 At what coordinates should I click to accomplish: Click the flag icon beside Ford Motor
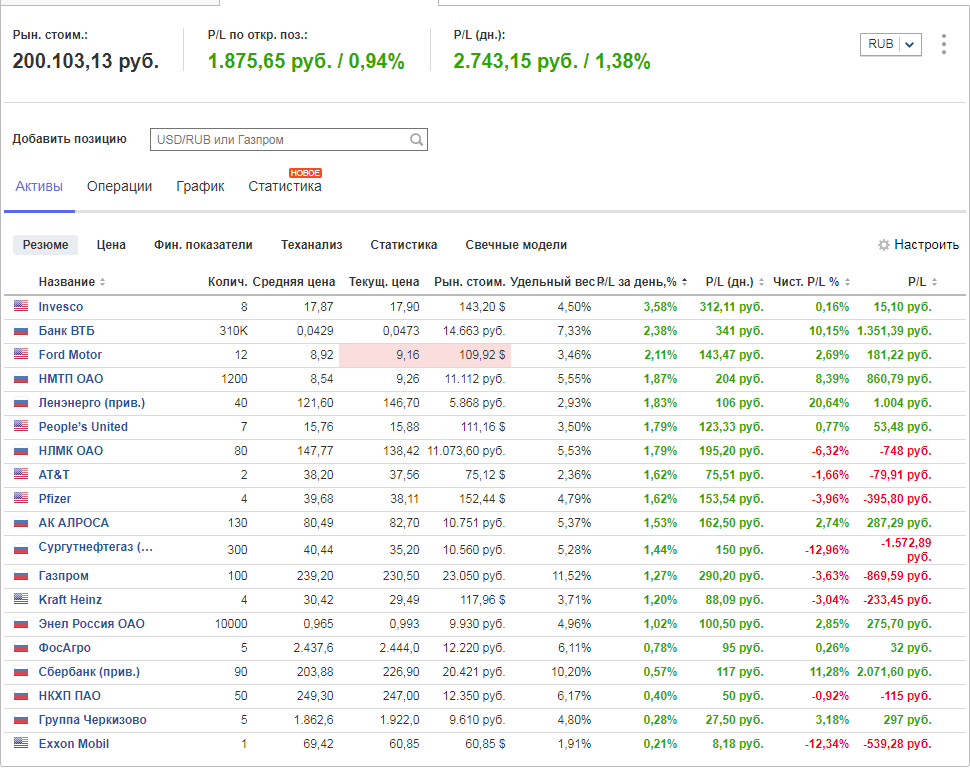21,354
